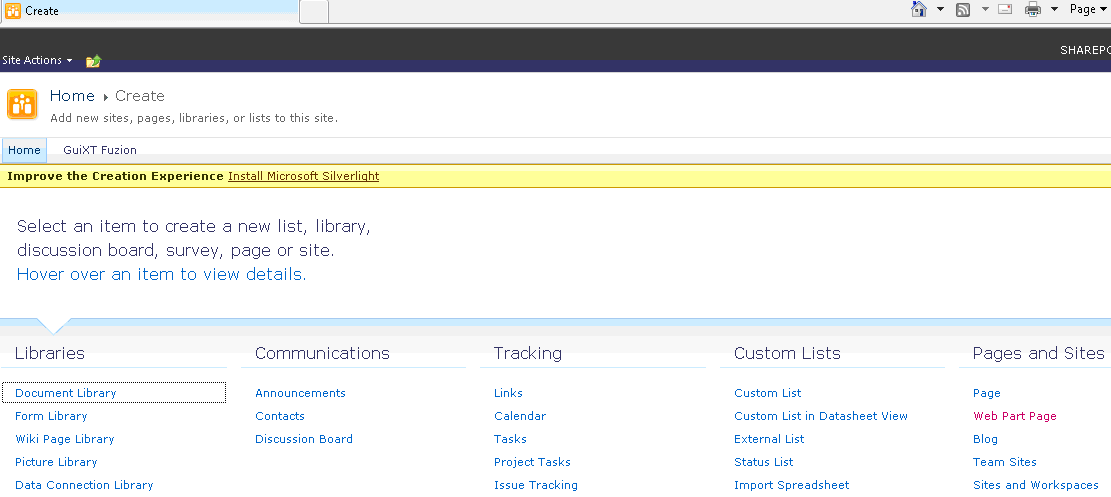Select the Issue Tracking link
Image resolution: width=1111 pixels, height=497 pixels.
pos(536,485)
